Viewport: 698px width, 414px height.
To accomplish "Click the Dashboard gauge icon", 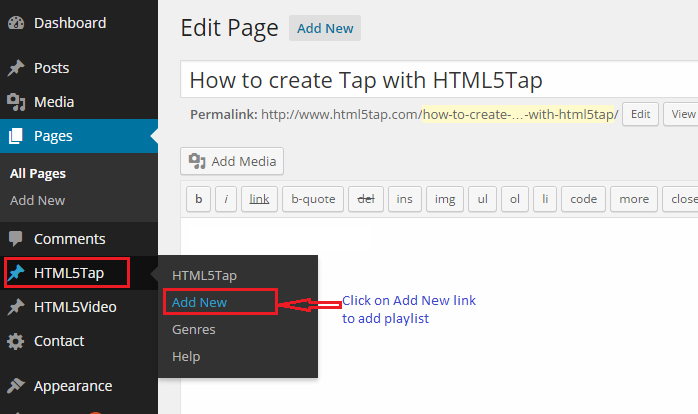I will tap(16, 23).
